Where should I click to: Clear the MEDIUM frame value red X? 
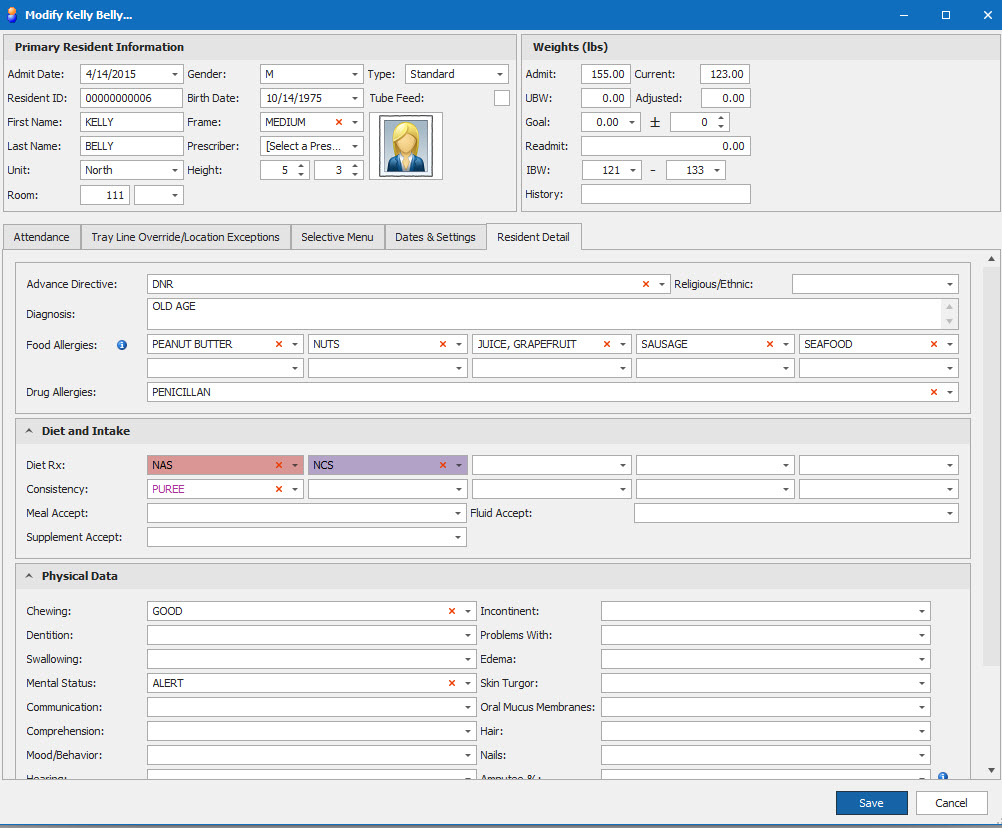339,122
